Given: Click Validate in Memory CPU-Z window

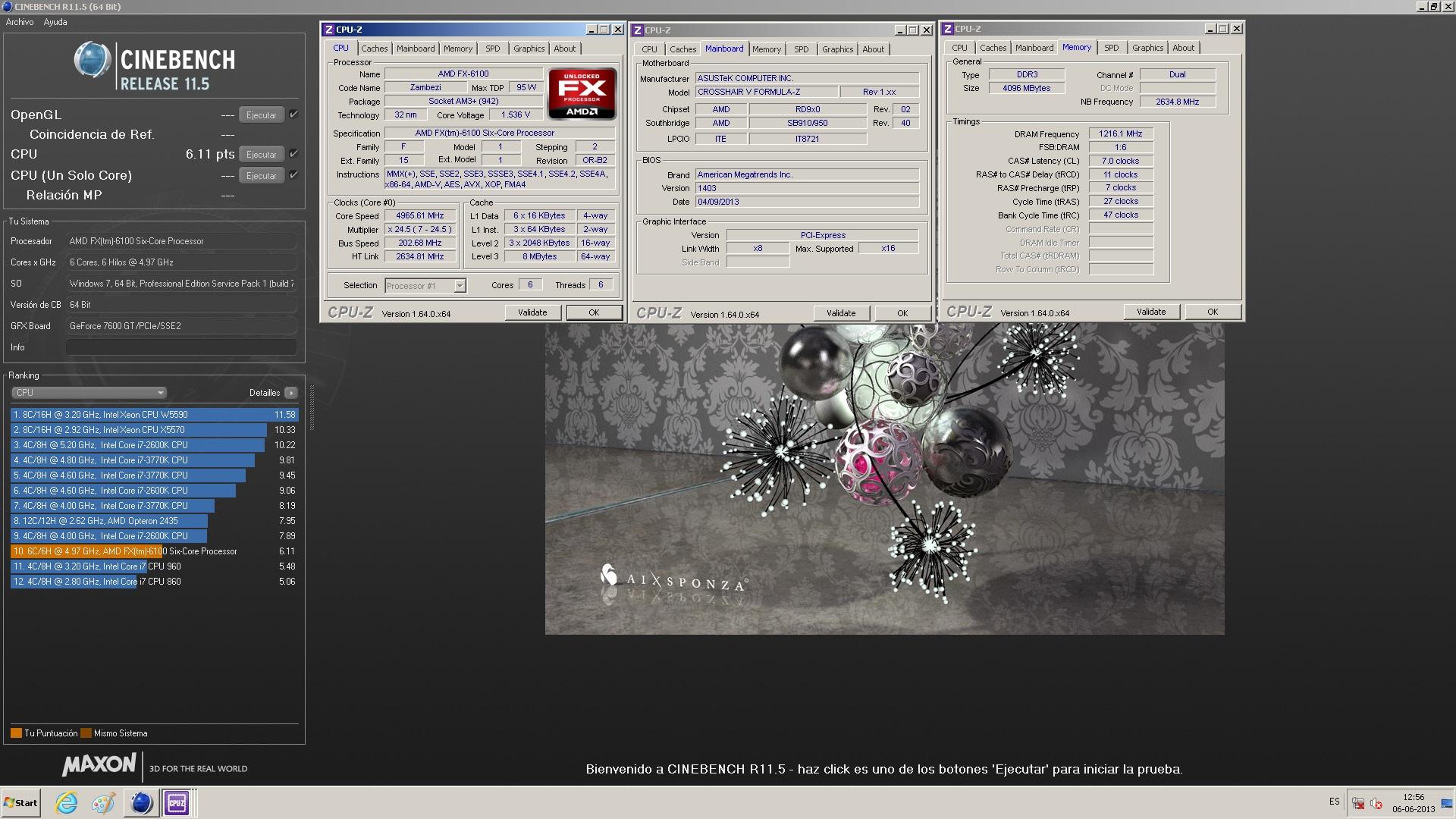Looking at the screenshot, I should pos(1151,312).
